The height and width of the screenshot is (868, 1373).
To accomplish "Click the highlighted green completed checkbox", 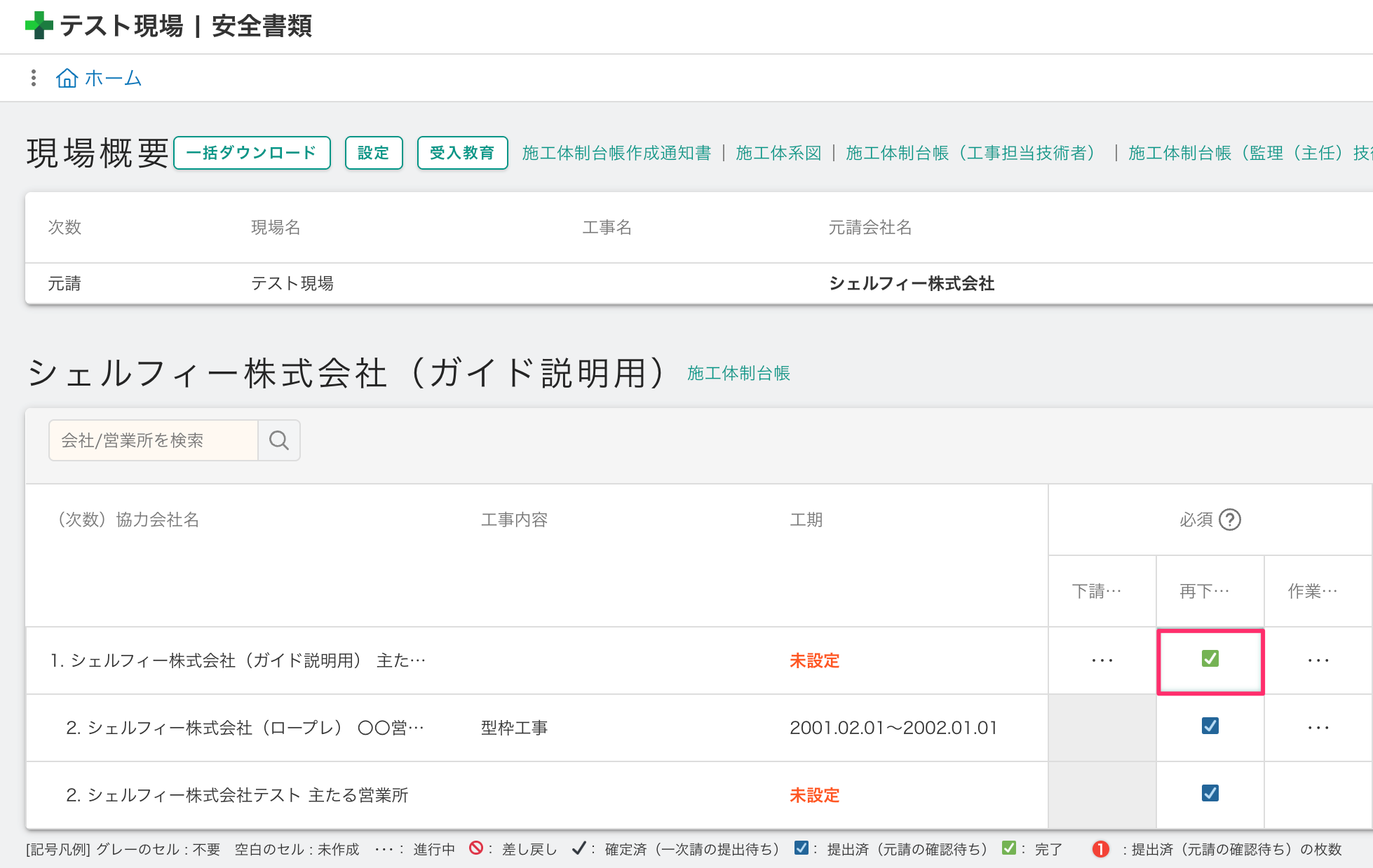I will 1210,658.
